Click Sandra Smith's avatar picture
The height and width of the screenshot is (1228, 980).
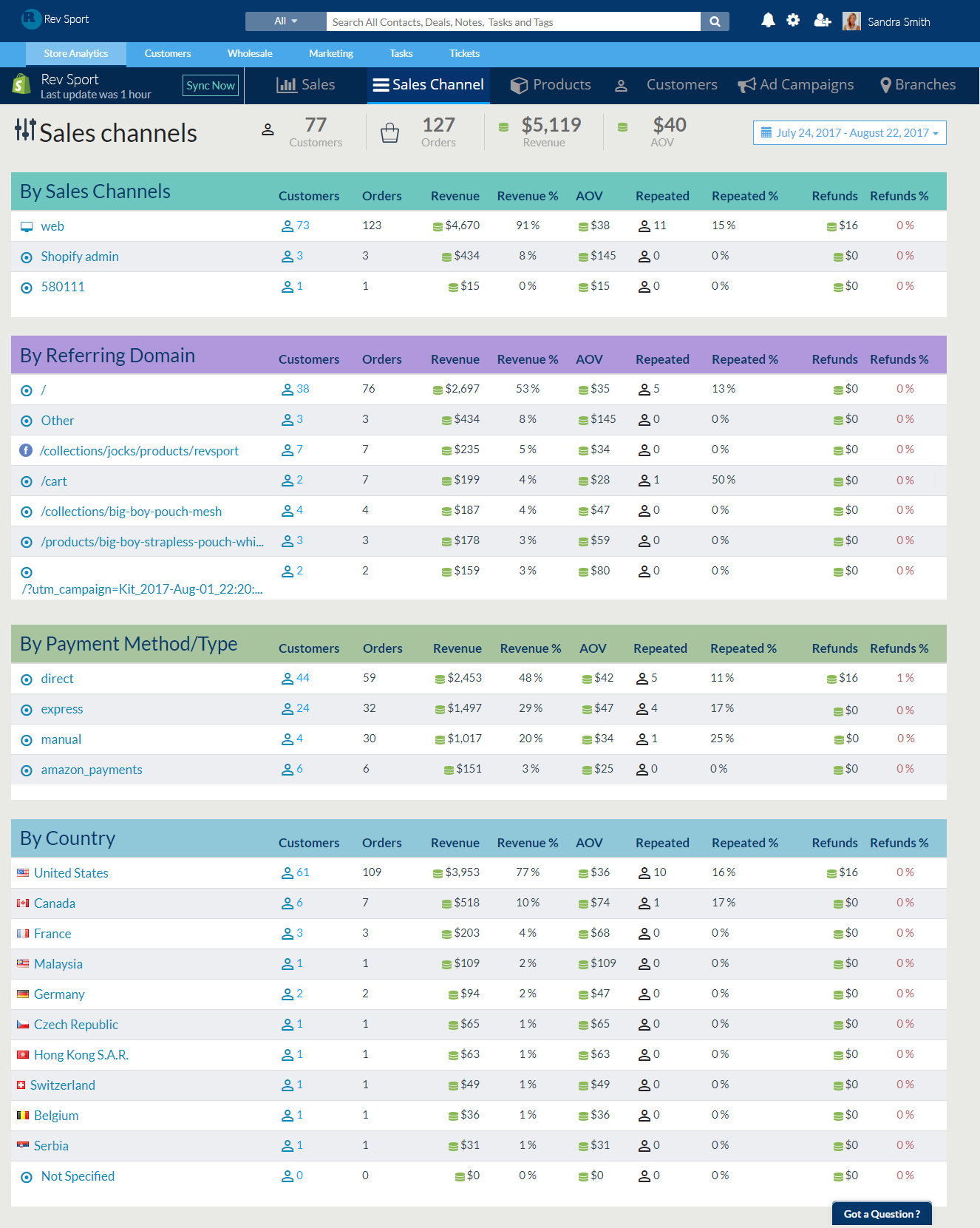851,21
